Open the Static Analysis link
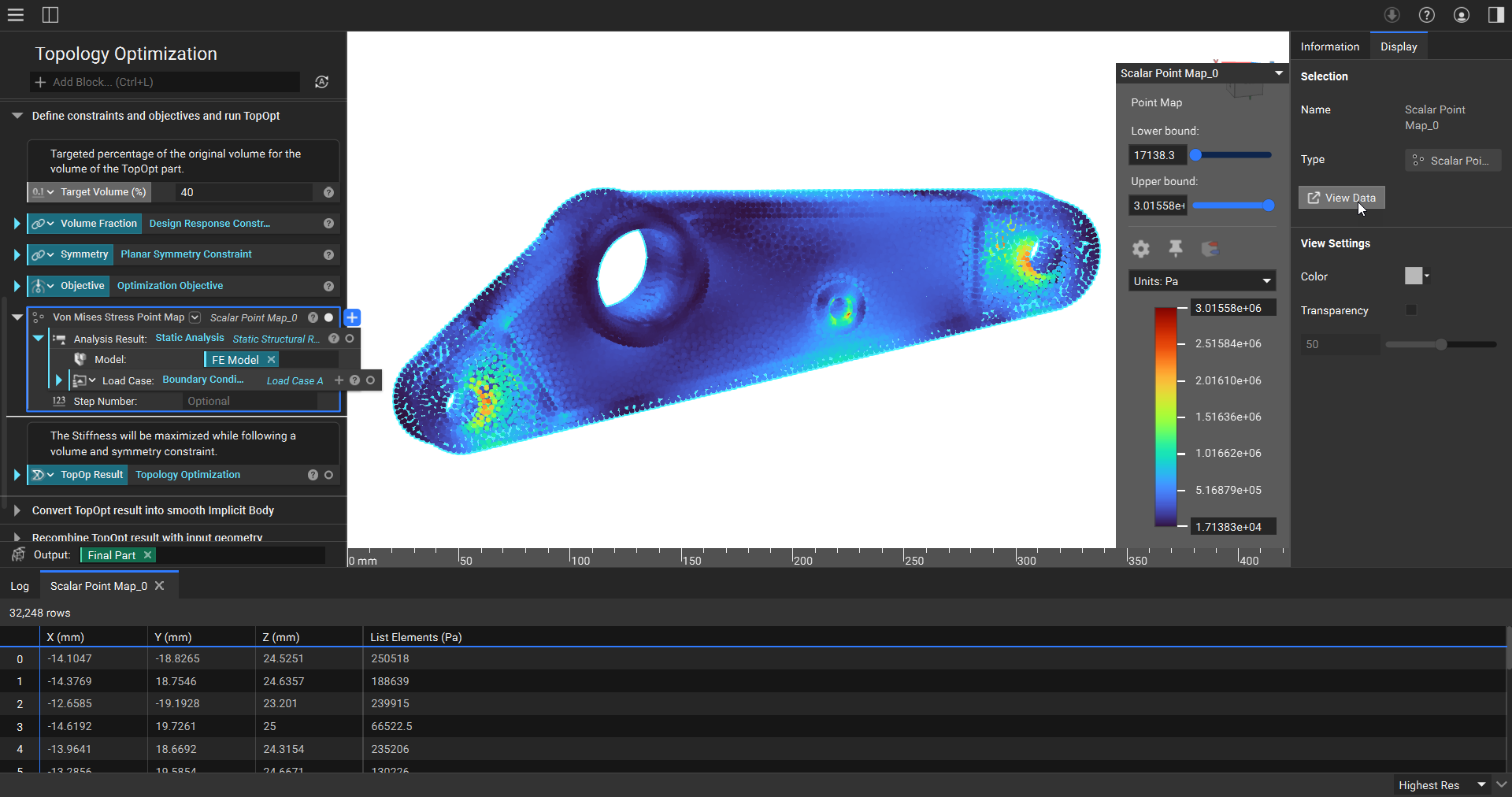The height and width of the screenshot is (797, 1512). coord(190,338)
